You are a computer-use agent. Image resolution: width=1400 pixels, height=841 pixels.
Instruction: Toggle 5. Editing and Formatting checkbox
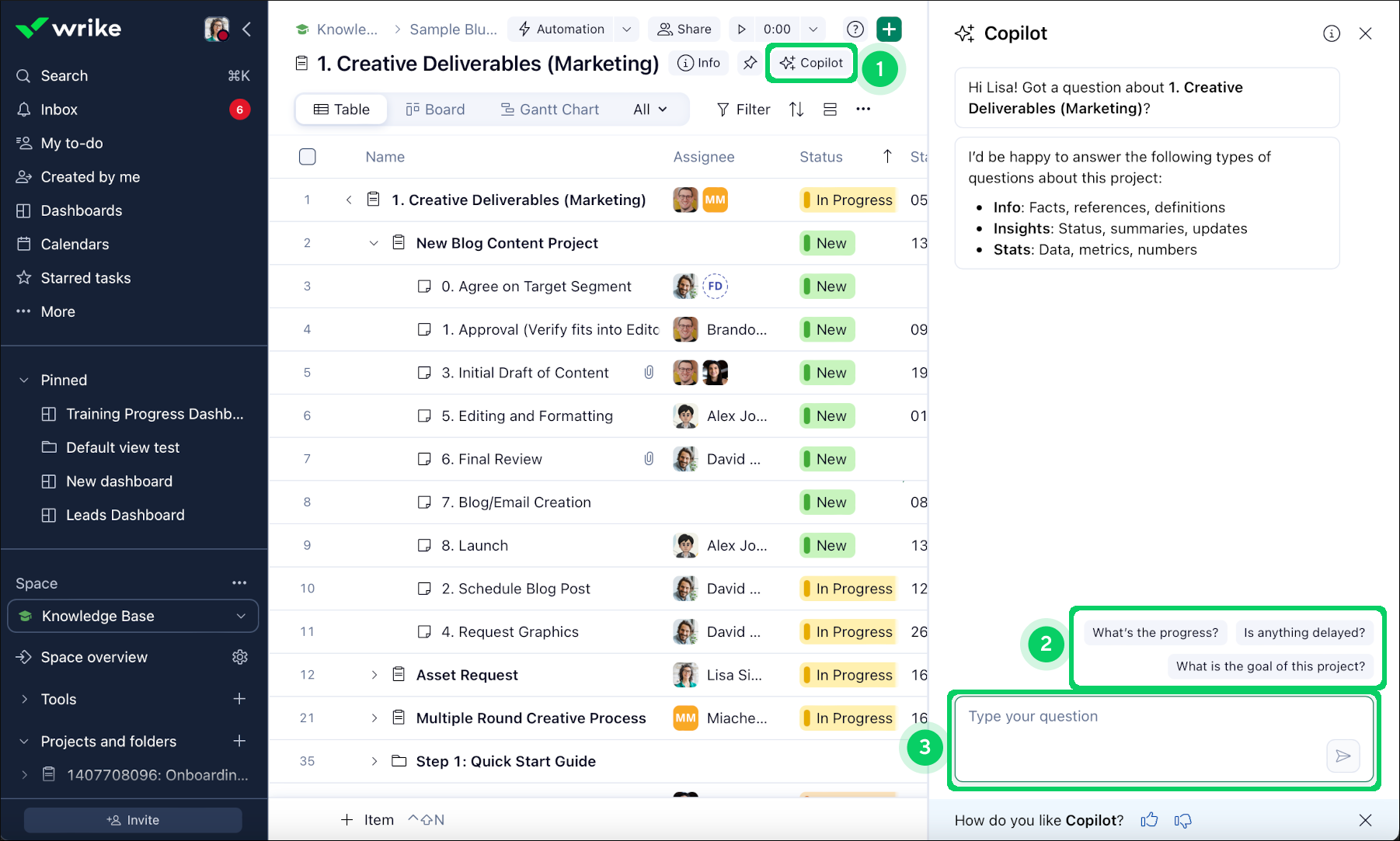pyautogui.click(x=424, y=416)
